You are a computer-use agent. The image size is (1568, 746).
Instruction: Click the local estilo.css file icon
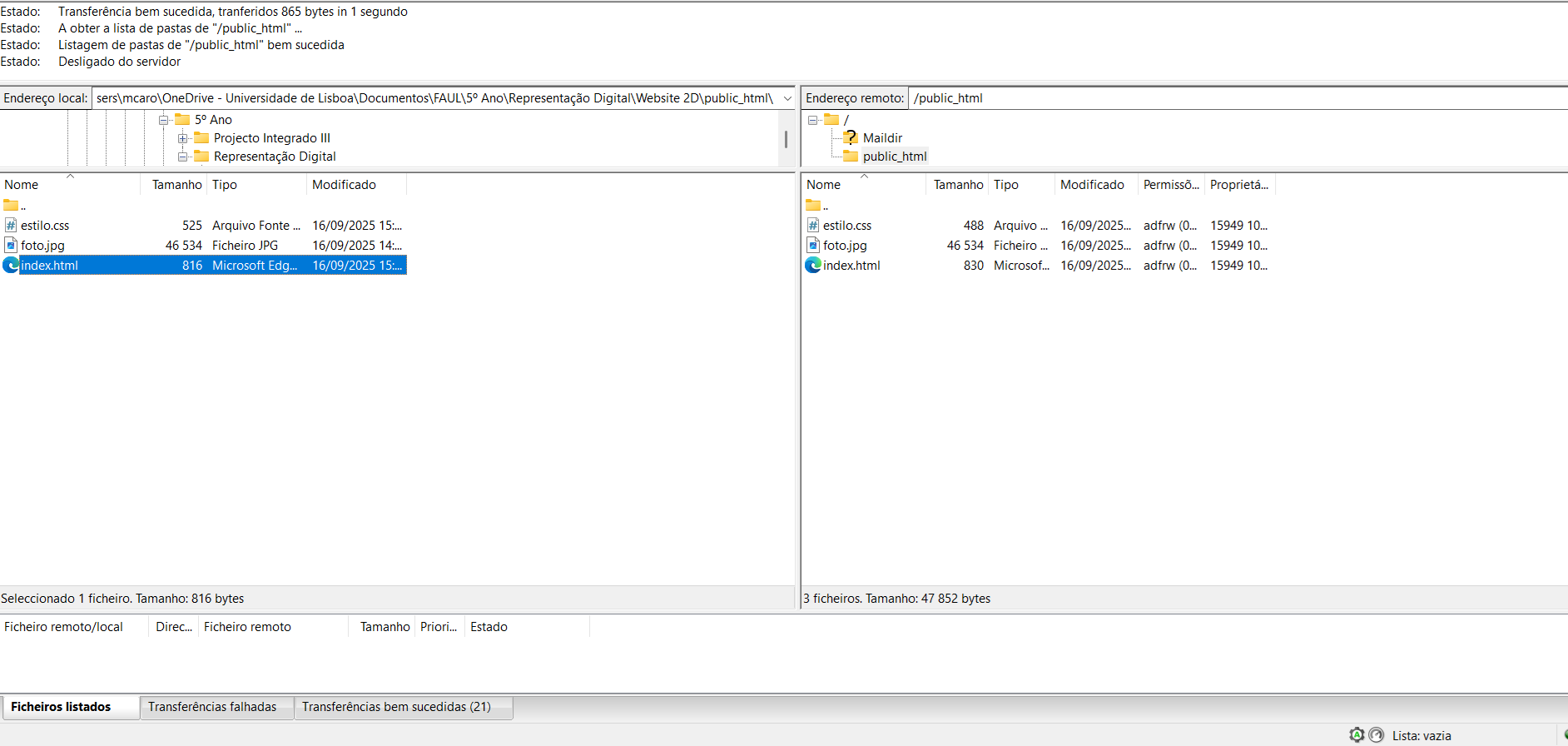coord(11,226)
